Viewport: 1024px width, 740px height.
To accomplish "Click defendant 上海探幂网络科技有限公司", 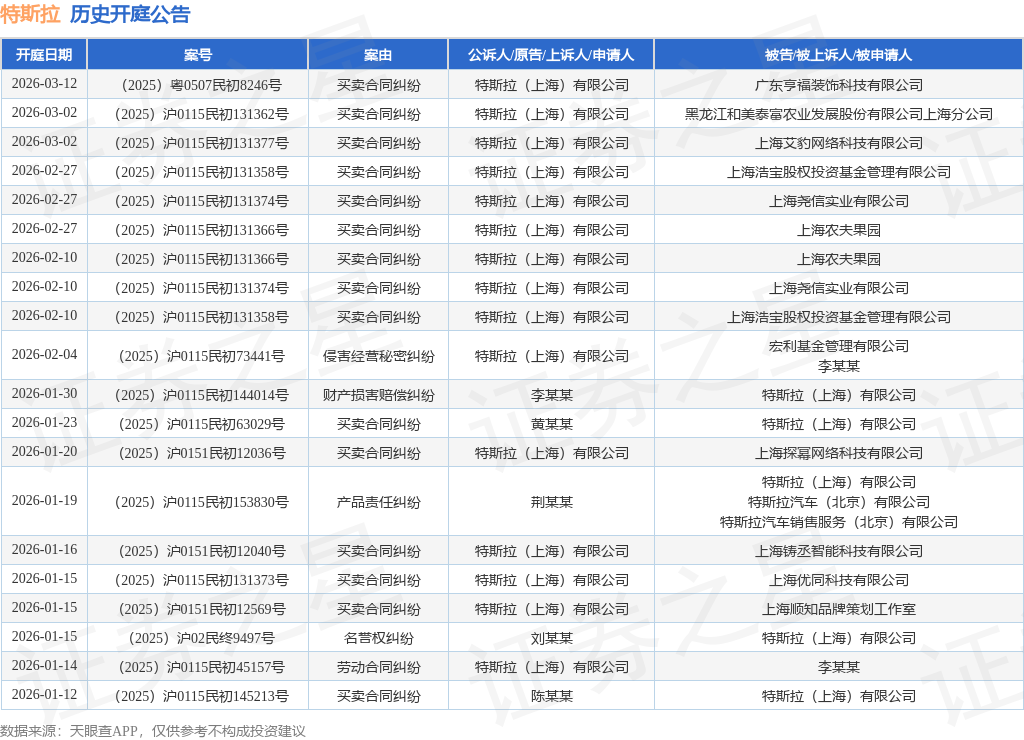I will [839, 453].
